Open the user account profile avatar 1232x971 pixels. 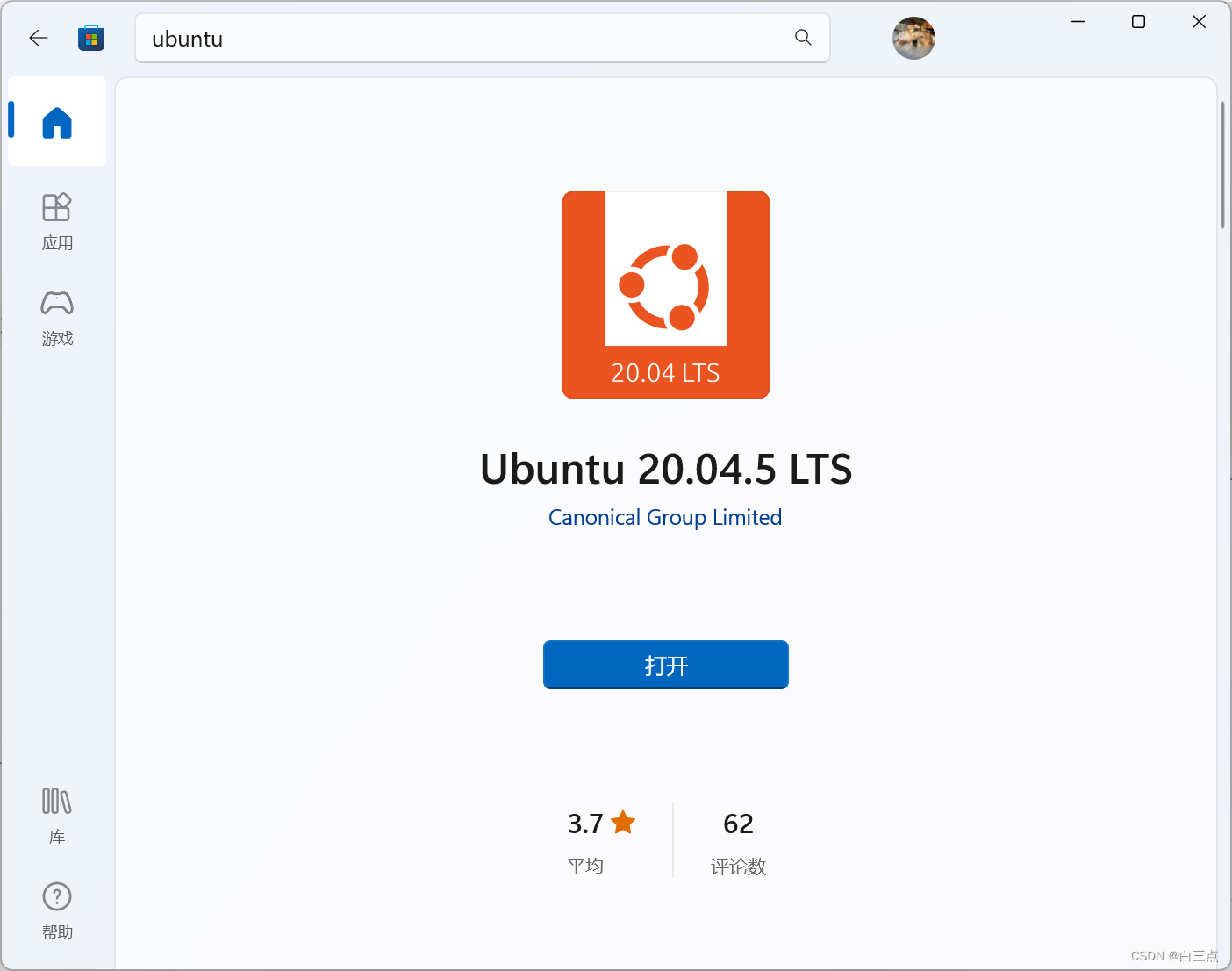(x=913, y=38)
